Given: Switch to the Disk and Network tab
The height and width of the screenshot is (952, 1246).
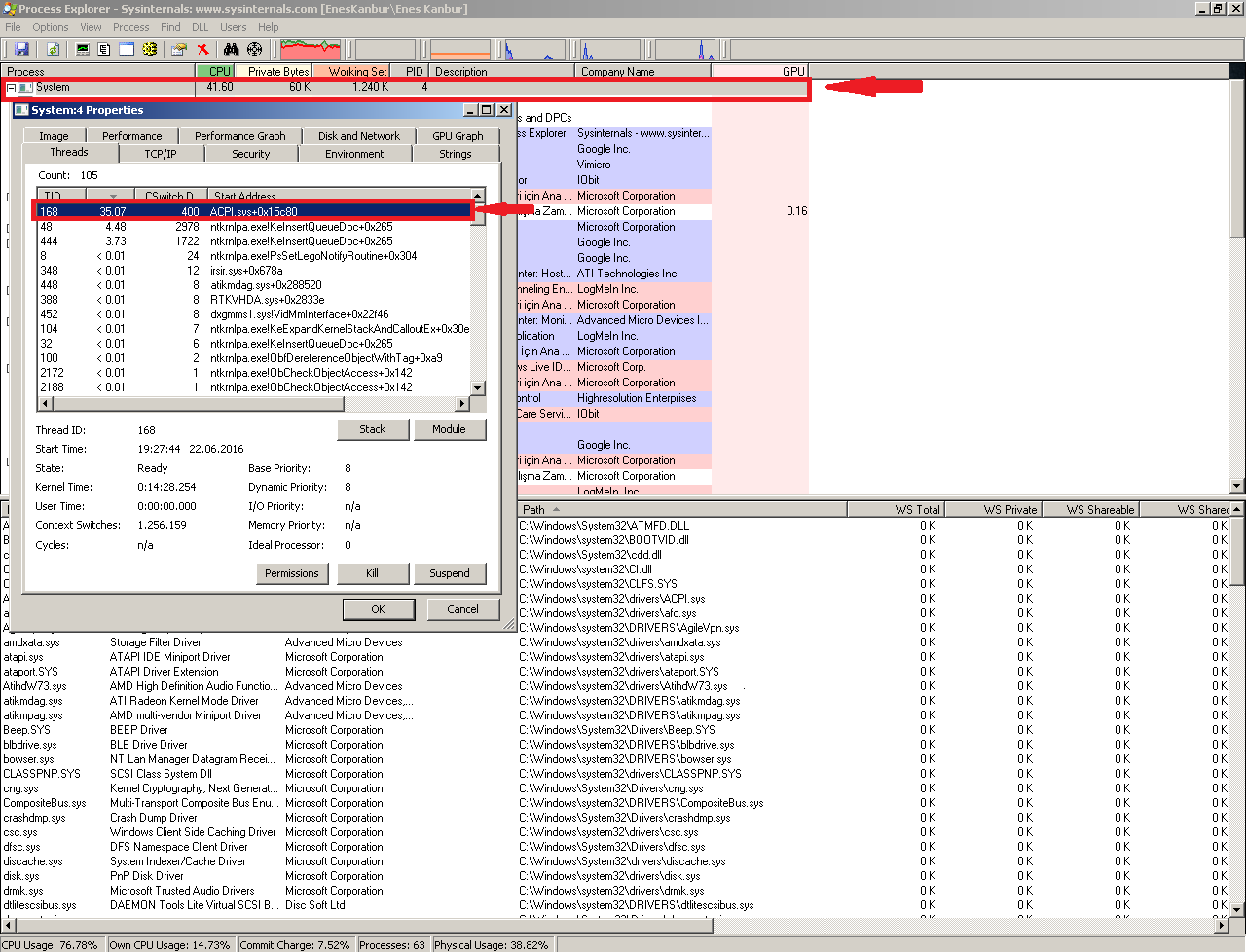Looking at the screenshot, I should tap(359, 136).
